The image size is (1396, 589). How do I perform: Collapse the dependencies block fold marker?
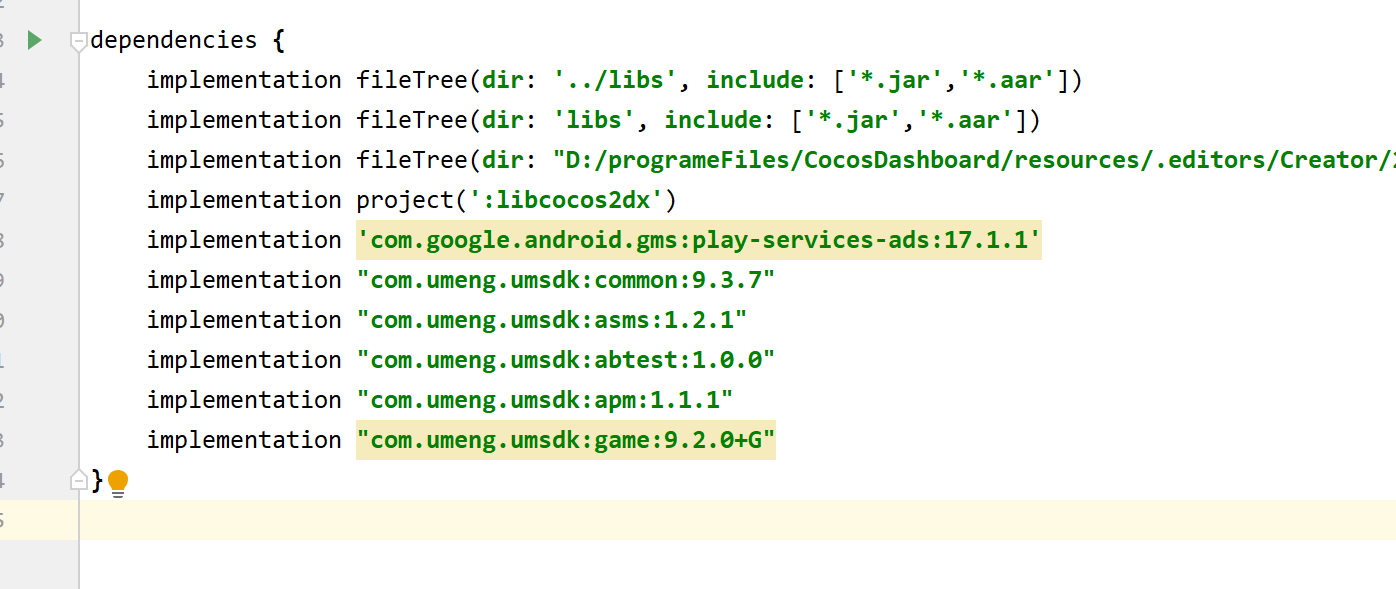[79, 41]
